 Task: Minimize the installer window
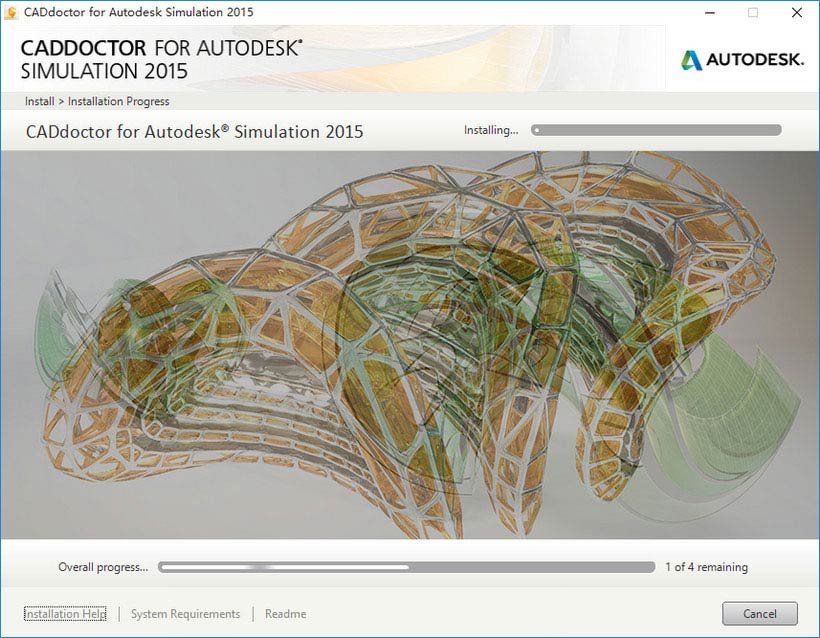tap(710, 12)
